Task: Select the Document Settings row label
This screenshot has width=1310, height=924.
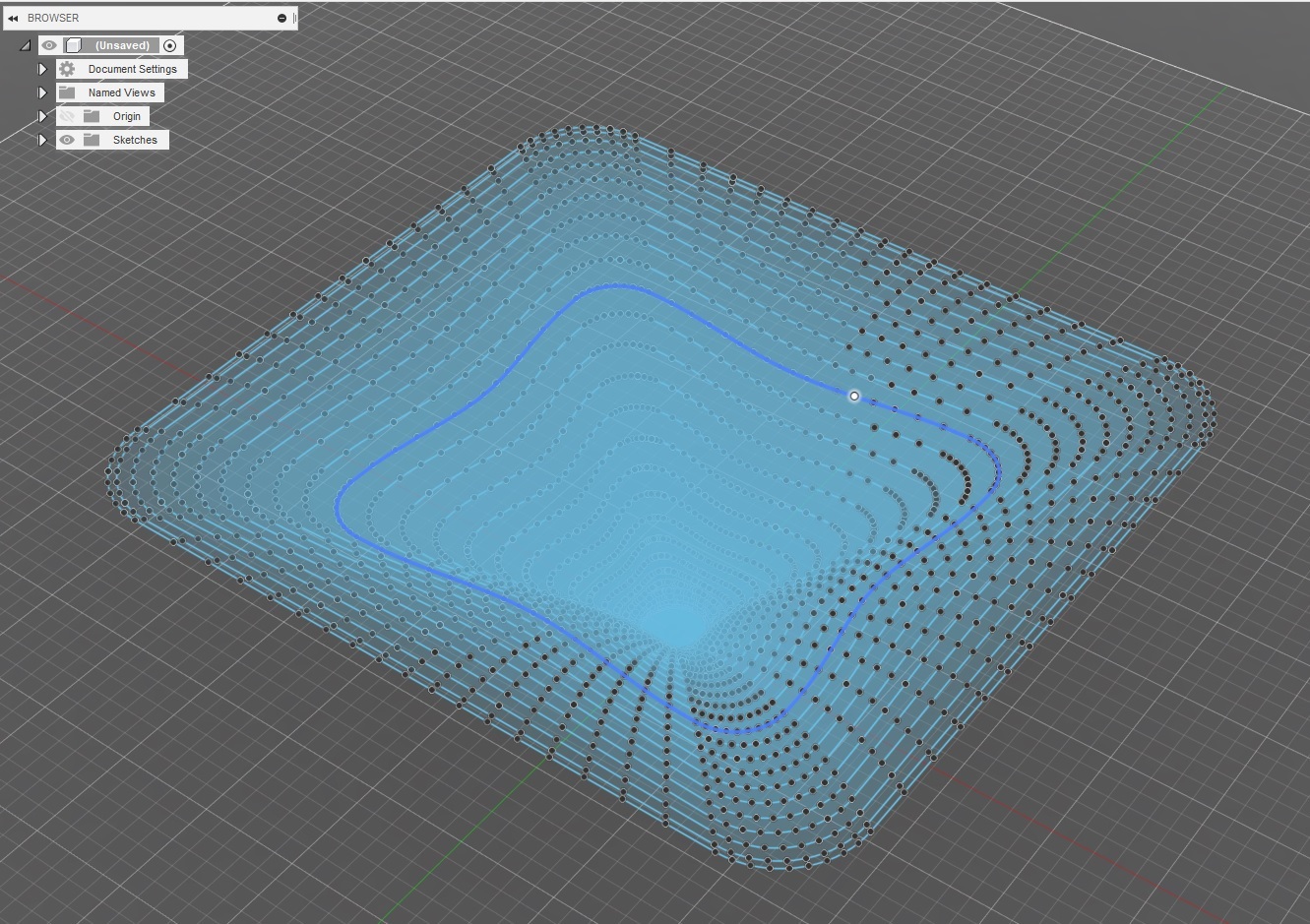Action: click(x=132, y=69)
